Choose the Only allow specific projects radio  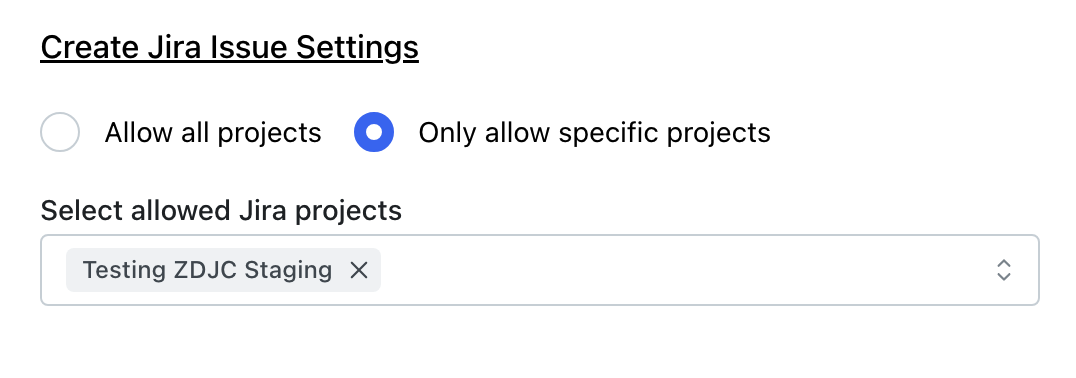[x=374, y=132]
